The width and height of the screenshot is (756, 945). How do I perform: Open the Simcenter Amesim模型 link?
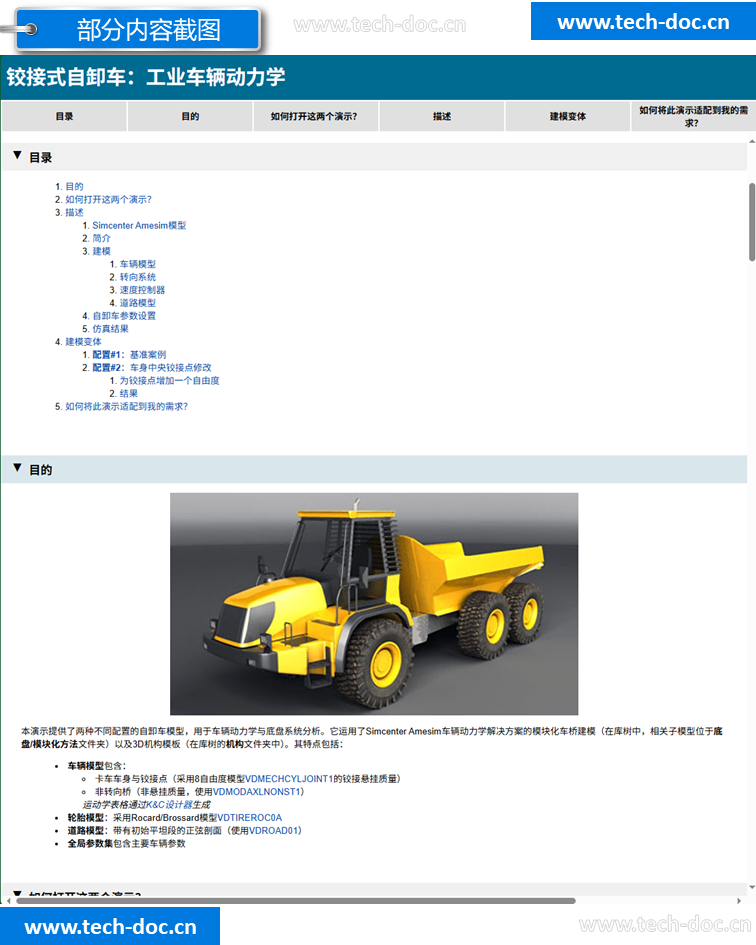(139, 225)
